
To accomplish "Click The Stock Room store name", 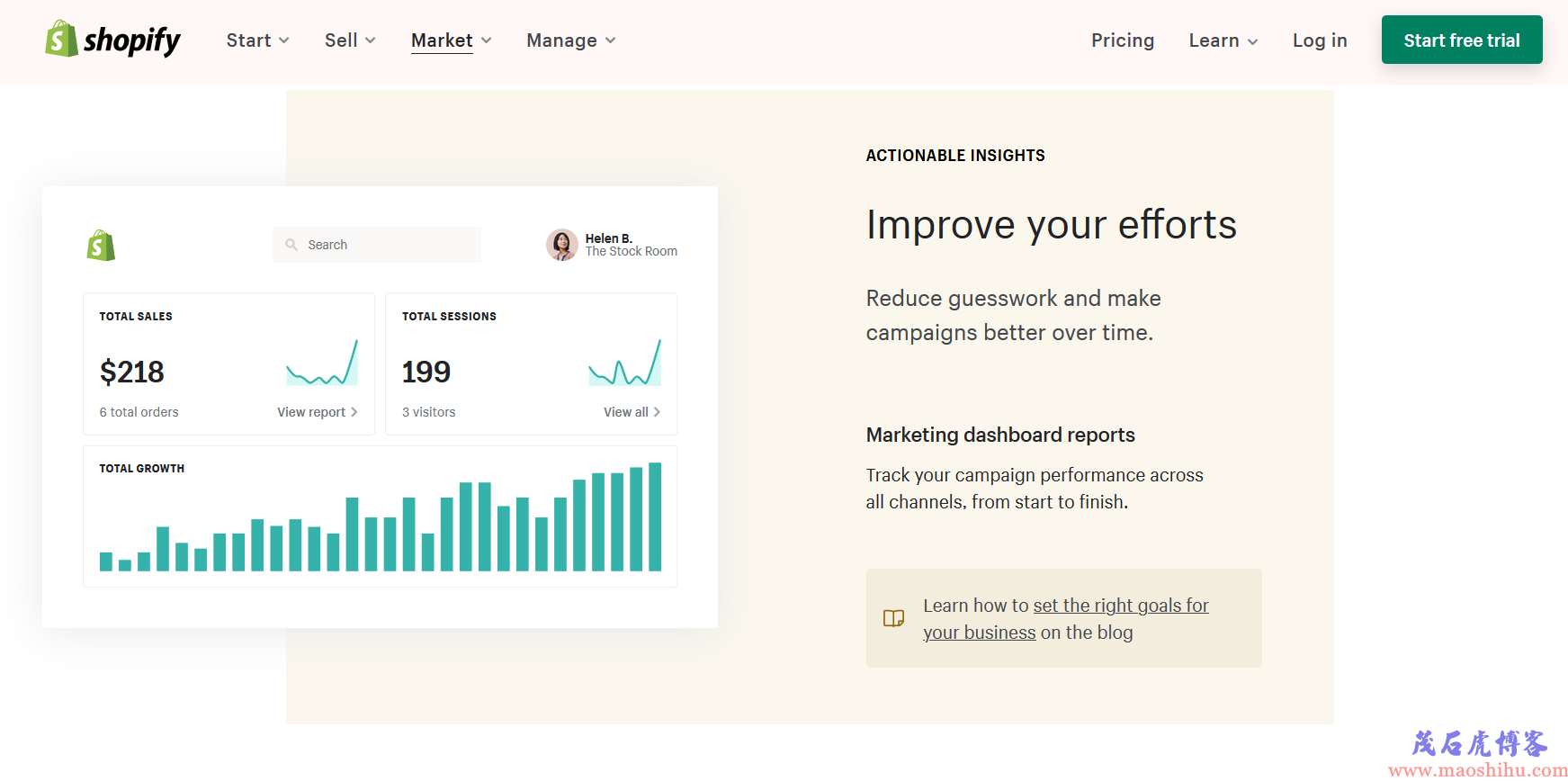I will [x=632, y=252].
